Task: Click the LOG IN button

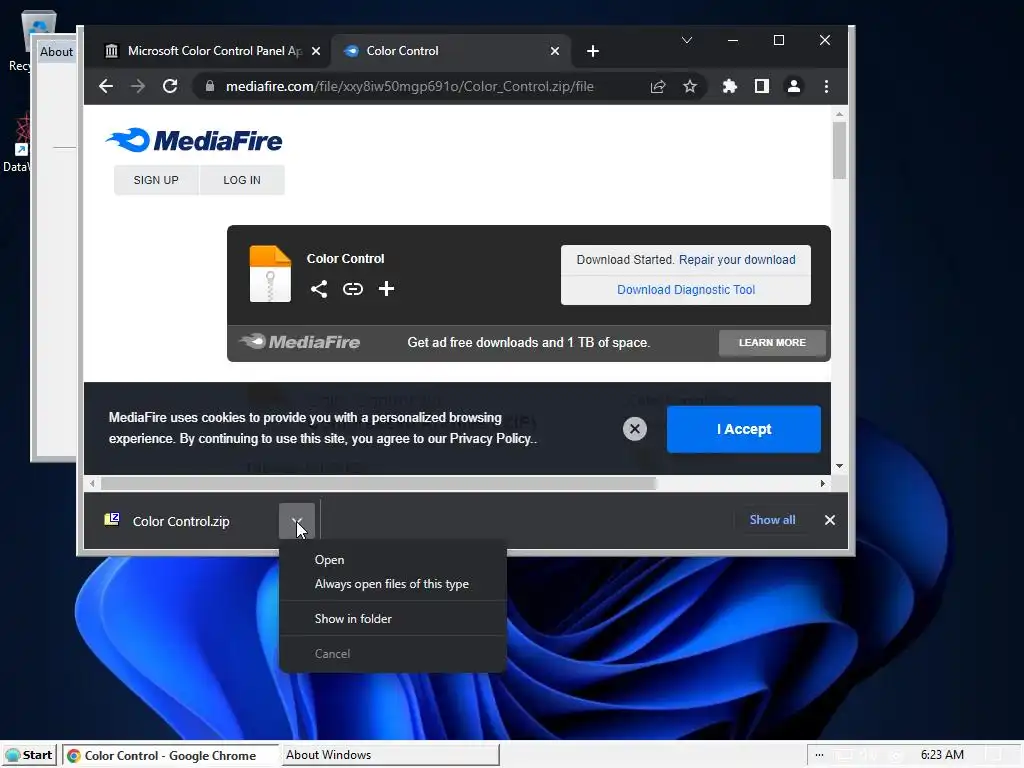Action: (x=242, y=180)
